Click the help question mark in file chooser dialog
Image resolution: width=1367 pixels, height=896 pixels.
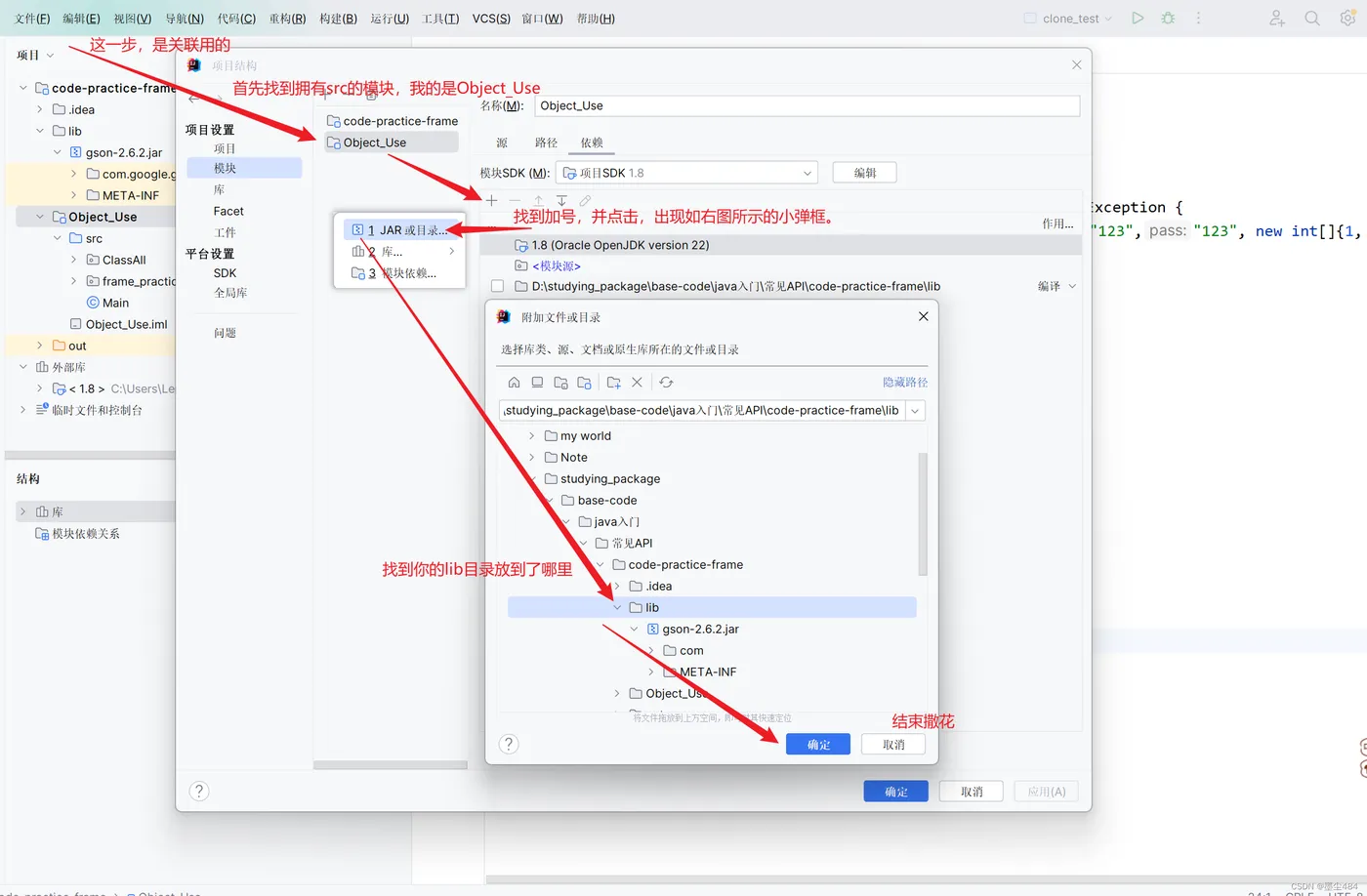pos(508,745)
